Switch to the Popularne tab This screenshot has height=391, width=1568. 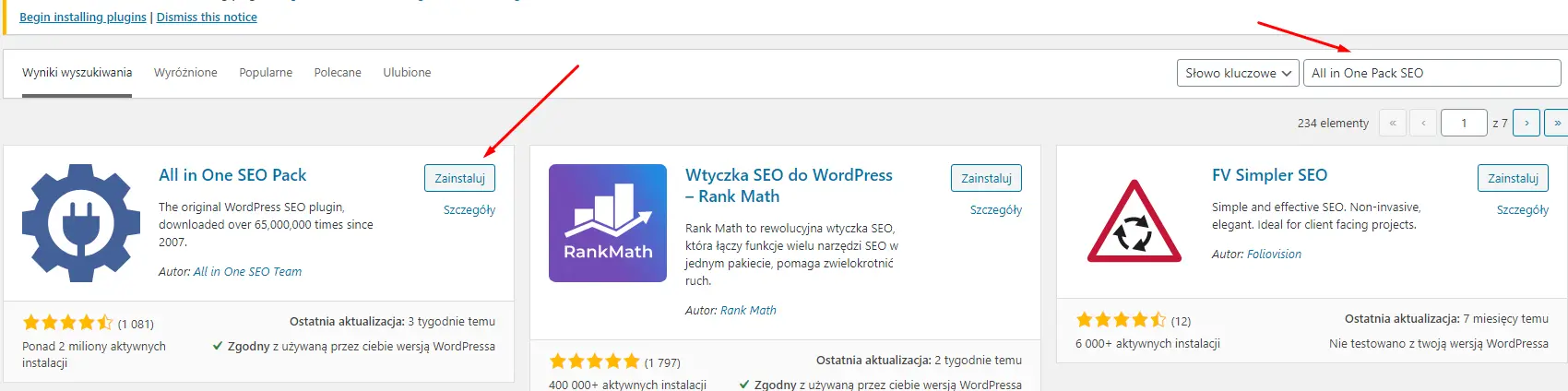point(266,73)
